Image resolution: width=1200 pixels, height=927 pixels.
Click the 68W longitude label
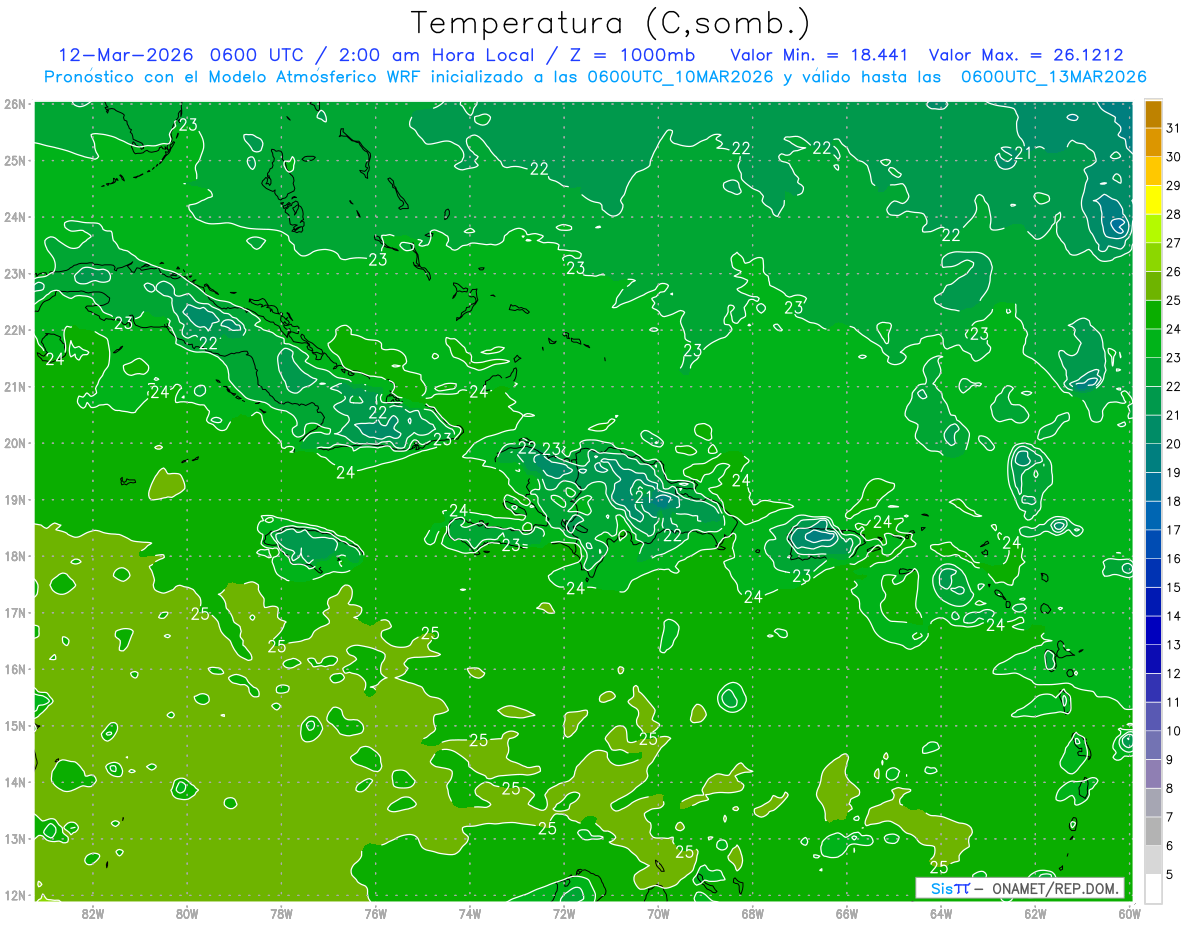pyautogui.click(x=752, y=913)
